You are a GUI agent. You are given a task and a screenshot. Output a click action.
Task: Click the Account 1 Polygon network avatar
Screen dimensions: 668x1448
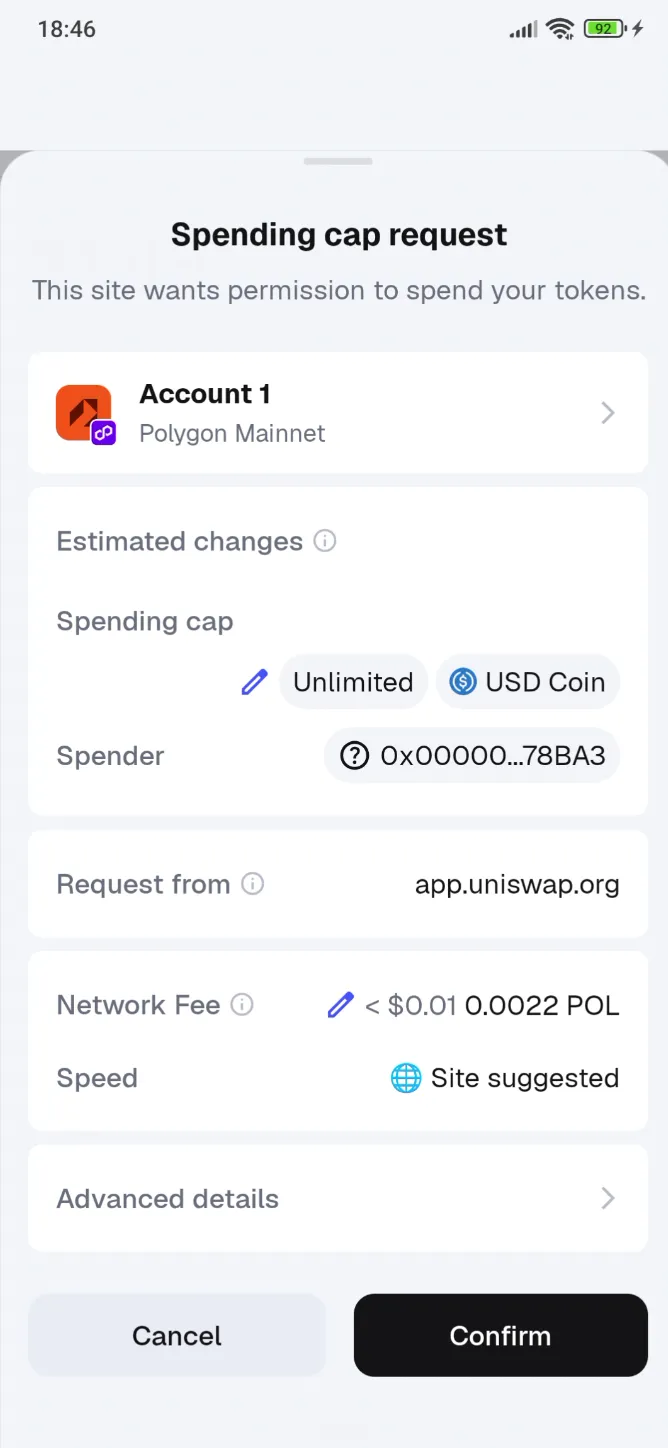84,412
